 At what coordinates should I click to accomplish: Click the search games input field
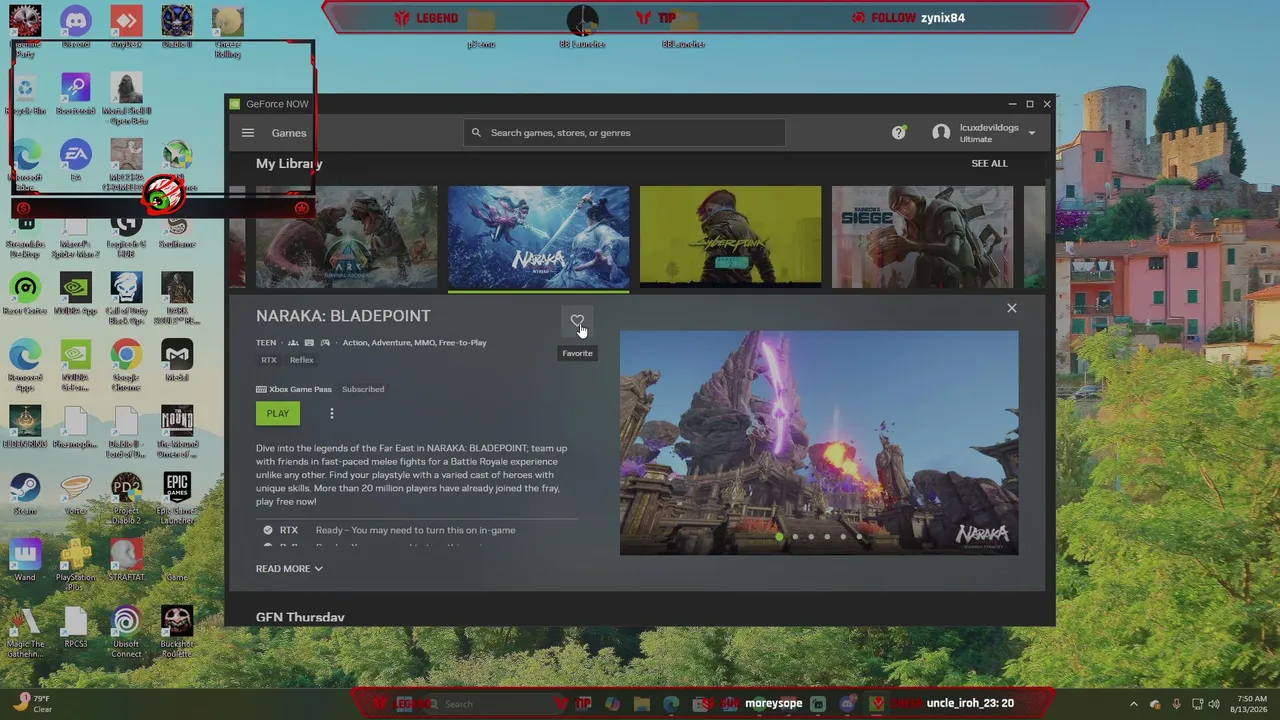(x=624, y=133)
